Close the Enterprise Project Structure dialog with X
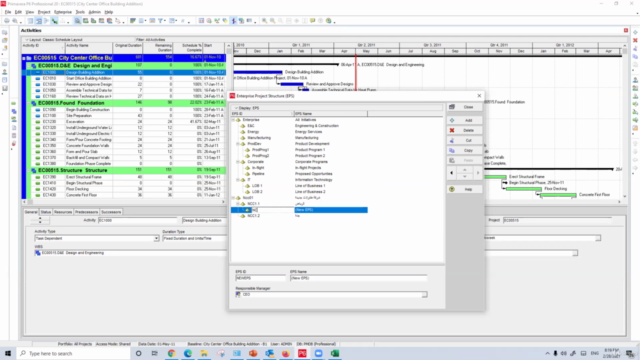 coord(479,96)
